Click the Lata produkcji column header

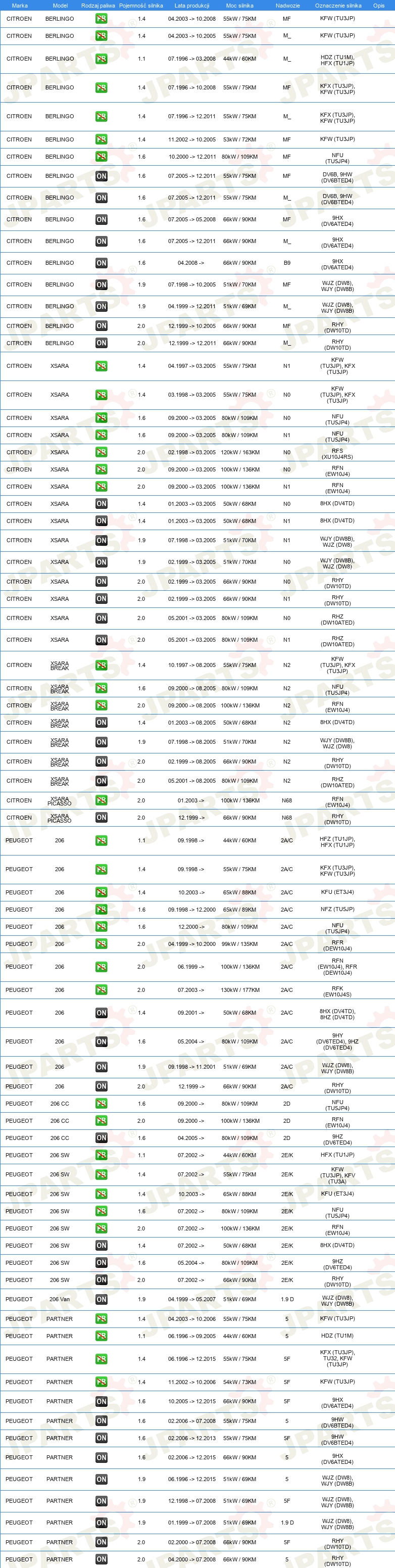[192, 6]
